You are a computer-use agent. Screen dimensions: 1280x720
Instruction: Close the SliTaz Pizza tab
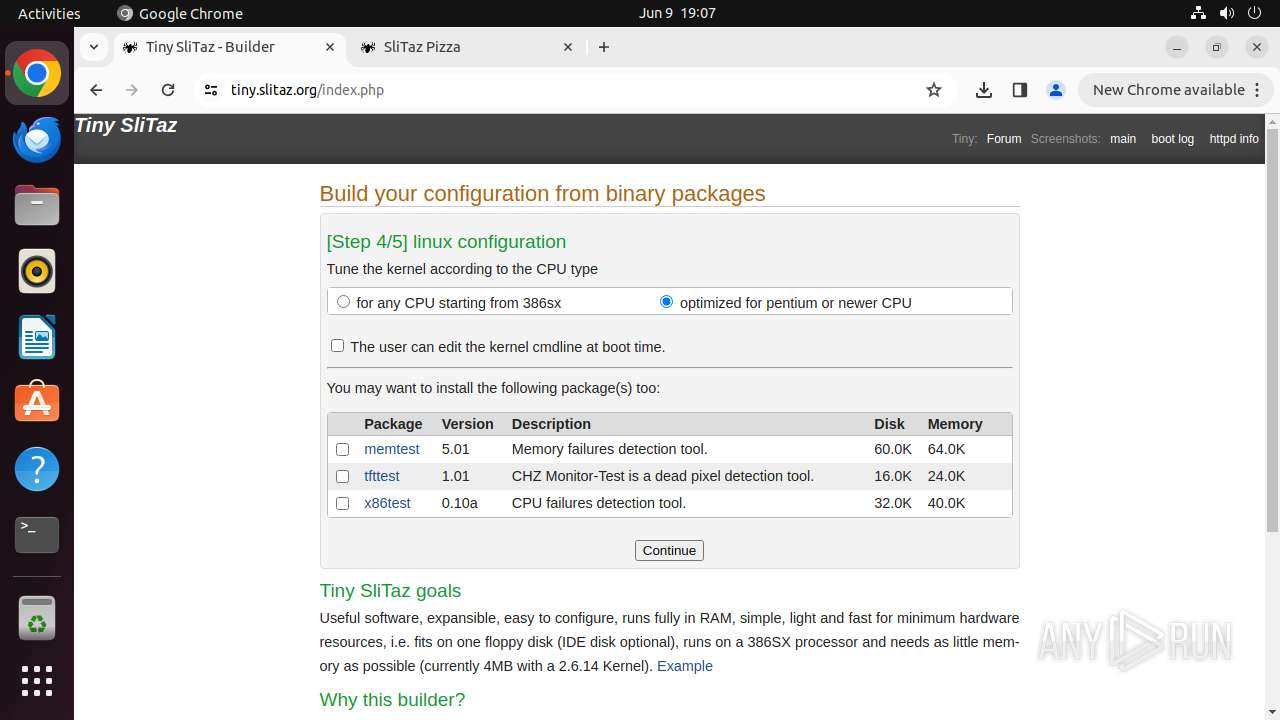(x=568, y=47)
